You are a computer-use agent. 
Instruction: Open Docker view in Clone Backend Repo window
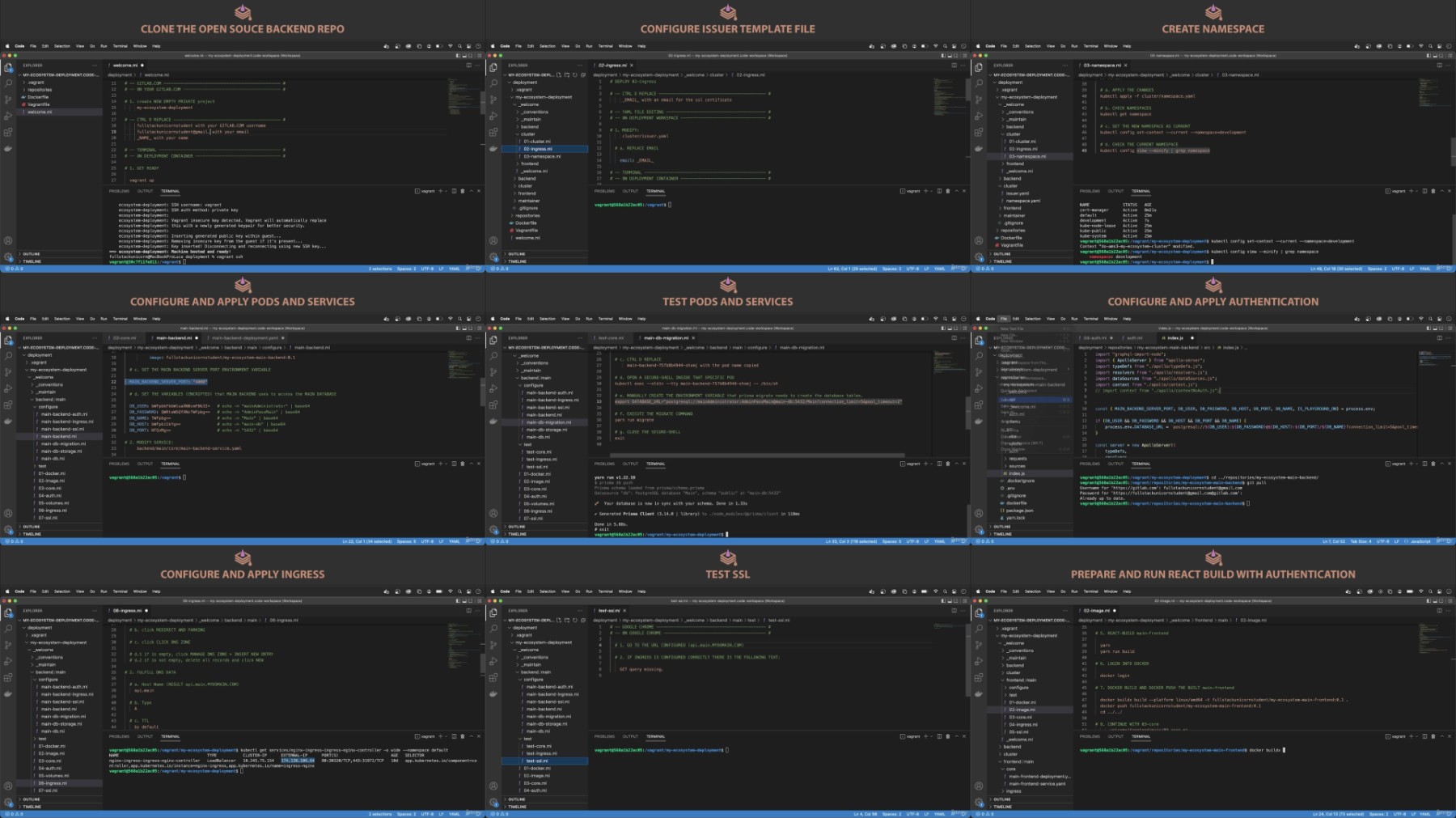(x=8, y=148)
